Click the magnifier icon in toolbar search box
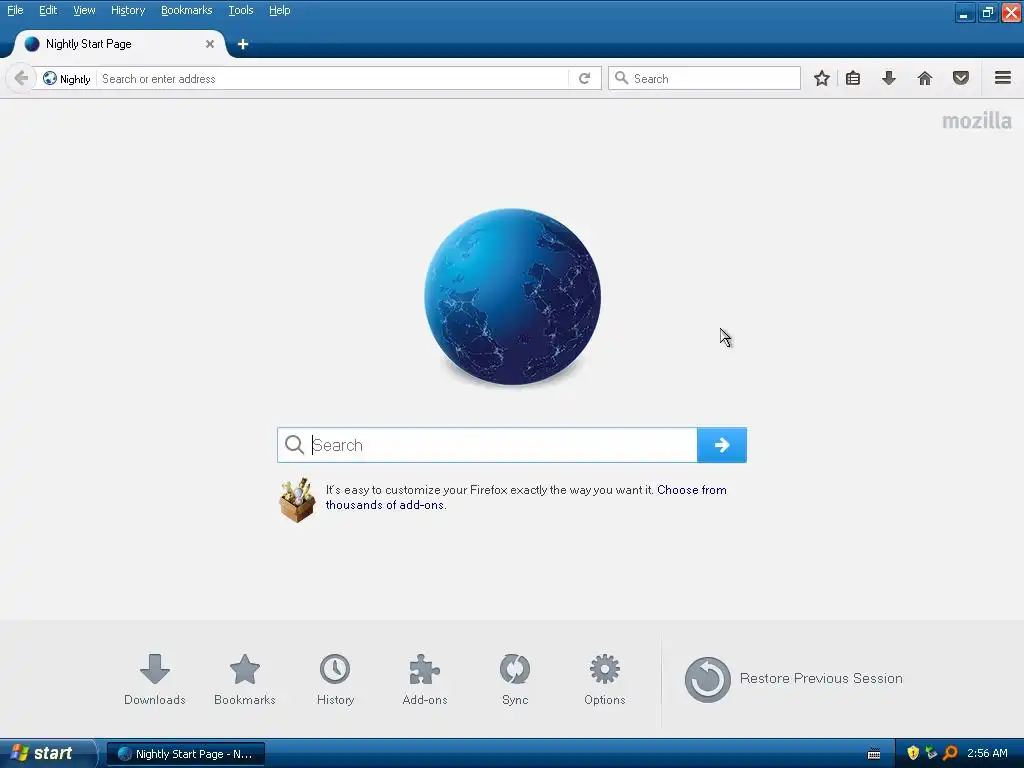The width and height of the screenshot is (1024, 768). (x=622, y=78)
